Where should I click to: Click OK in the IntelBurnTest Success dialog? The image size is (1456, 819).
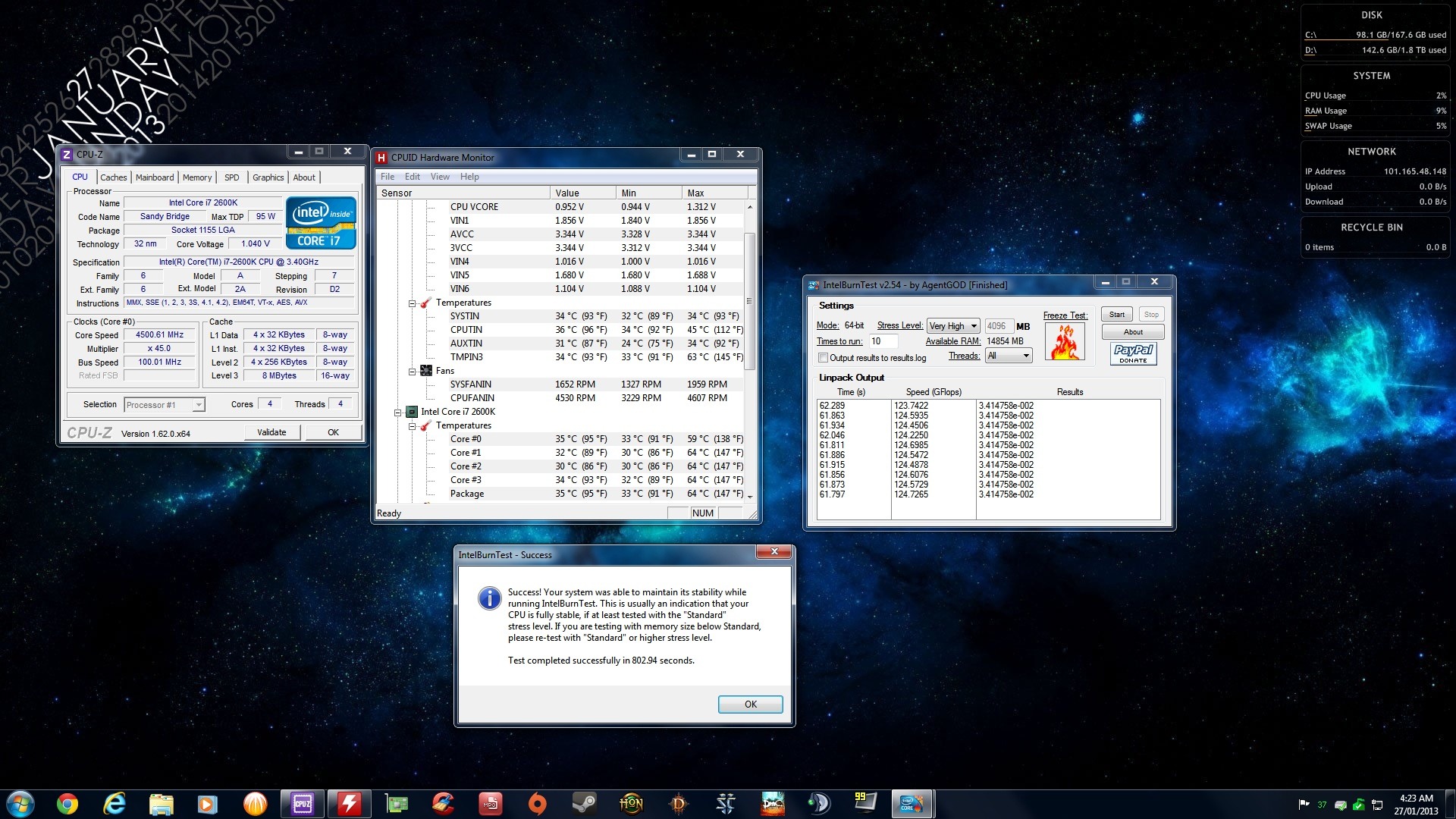click(751, 704)
